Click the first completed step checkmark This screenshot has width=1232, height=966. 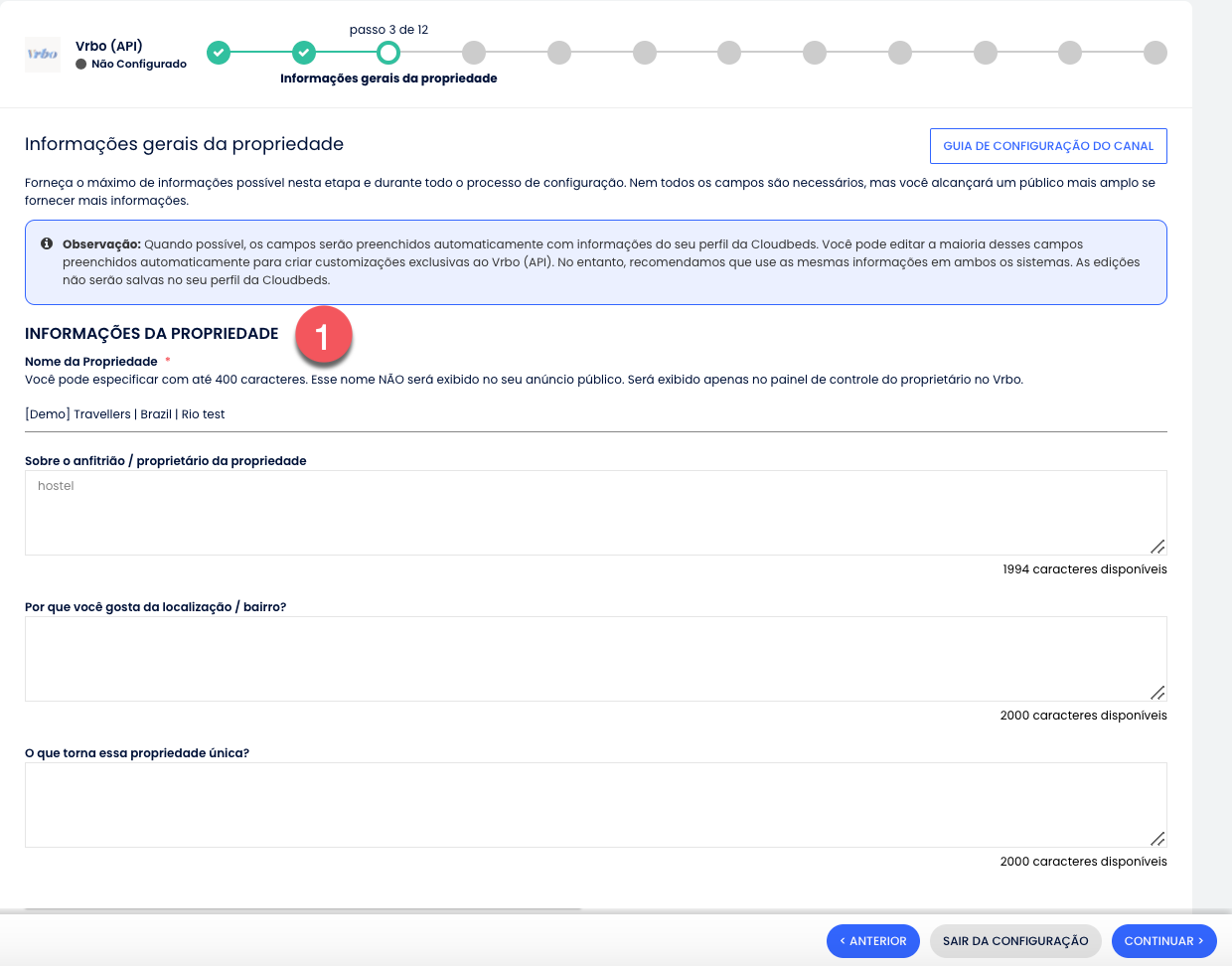tap(219, 53)
